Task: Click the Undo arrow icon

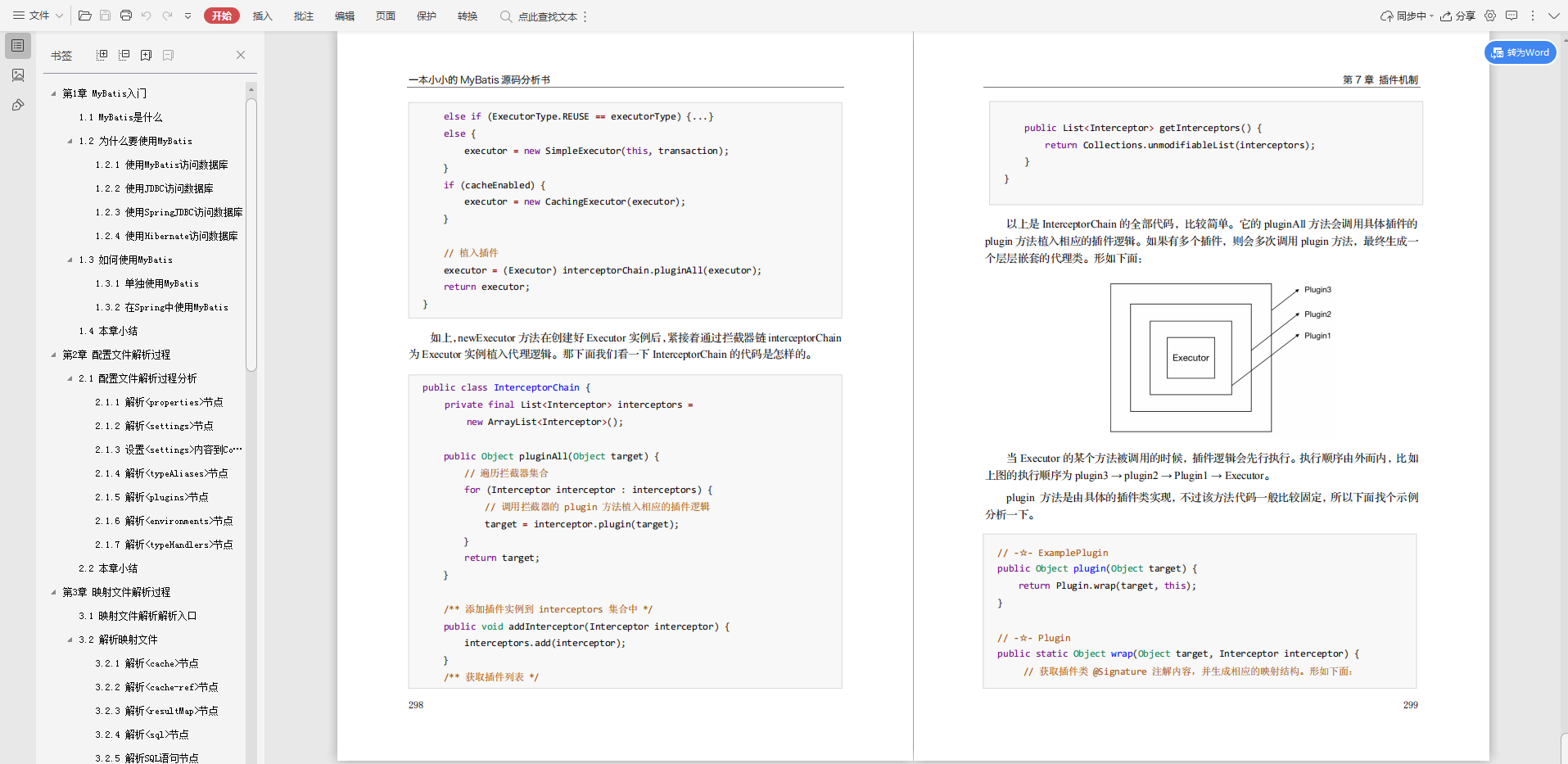Action: (147, 16)
